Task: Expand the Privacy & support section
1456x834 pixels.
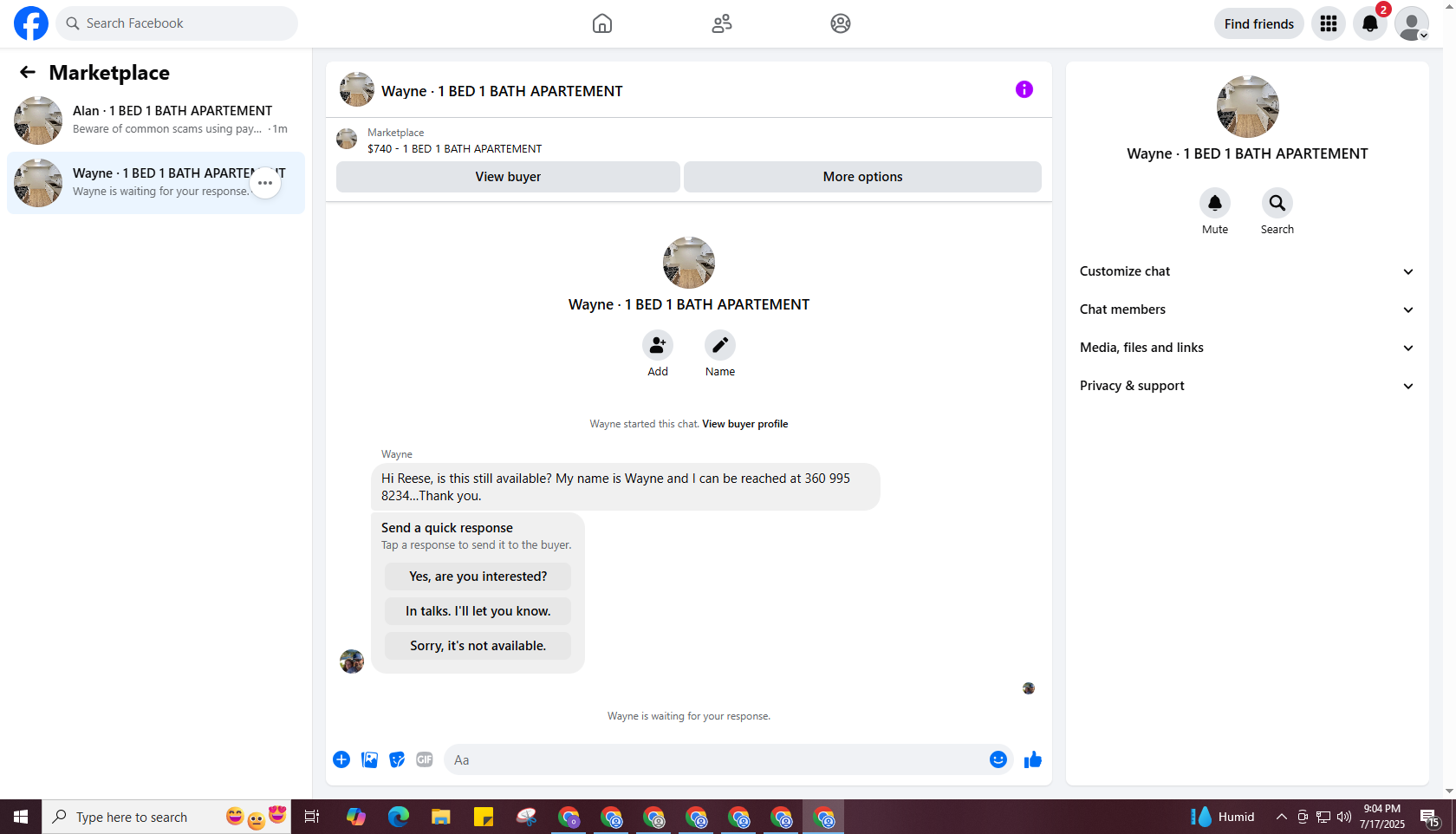Action: [1247, 386]
